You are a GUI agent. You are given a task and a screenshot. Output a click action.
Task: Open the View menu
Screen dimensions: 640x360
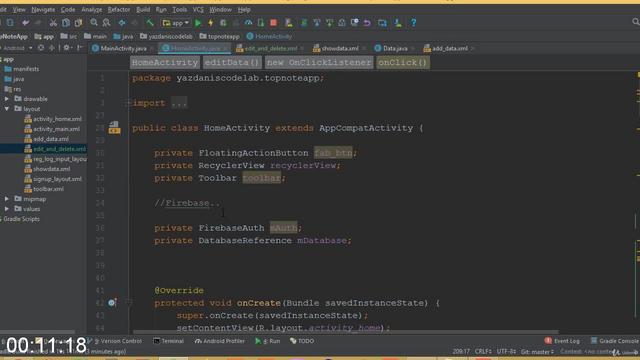tap(19, 9)
